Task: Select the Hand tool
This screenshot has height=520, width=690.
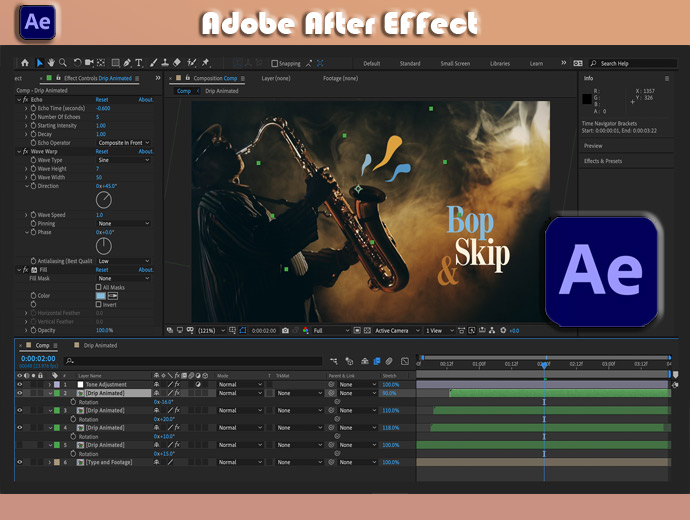Action: 51,63
